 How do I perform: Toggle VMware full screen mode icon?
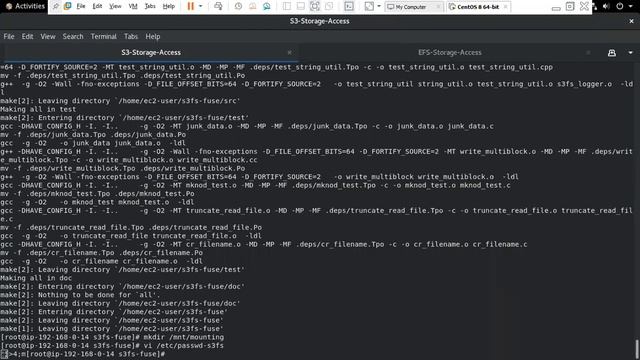coord(315,7)
